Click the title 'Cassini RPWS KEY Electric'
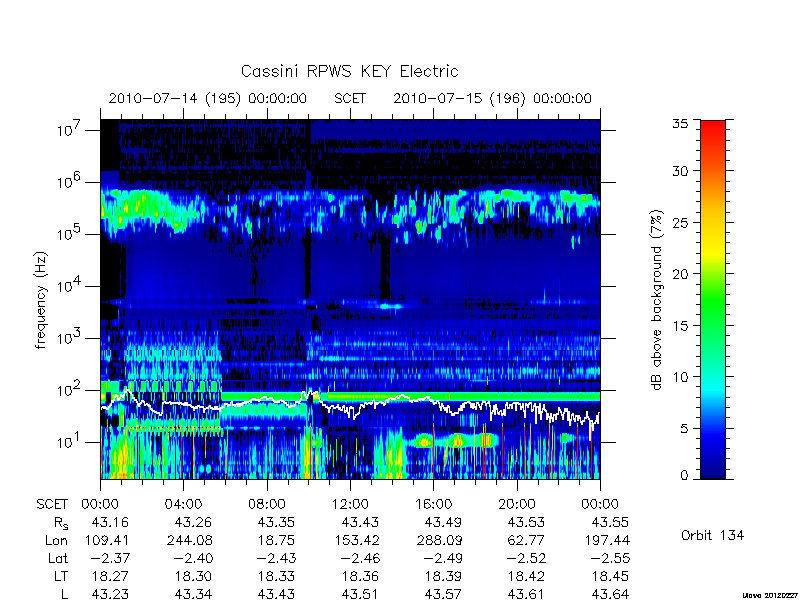This screenshot has width=800, height=600. (349, 71)
